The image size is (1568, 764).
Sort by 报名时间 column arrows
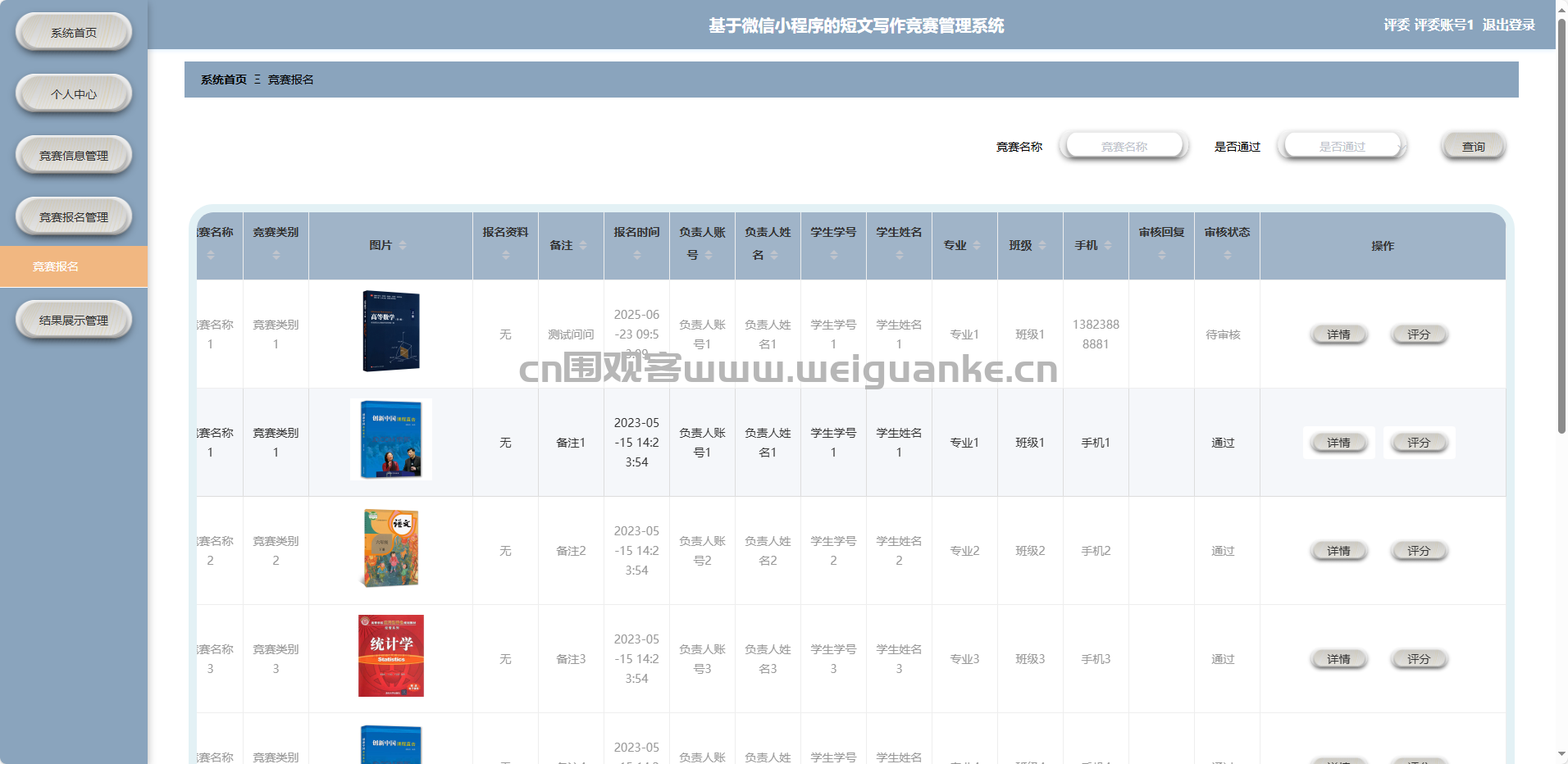[x=637, y=255]
